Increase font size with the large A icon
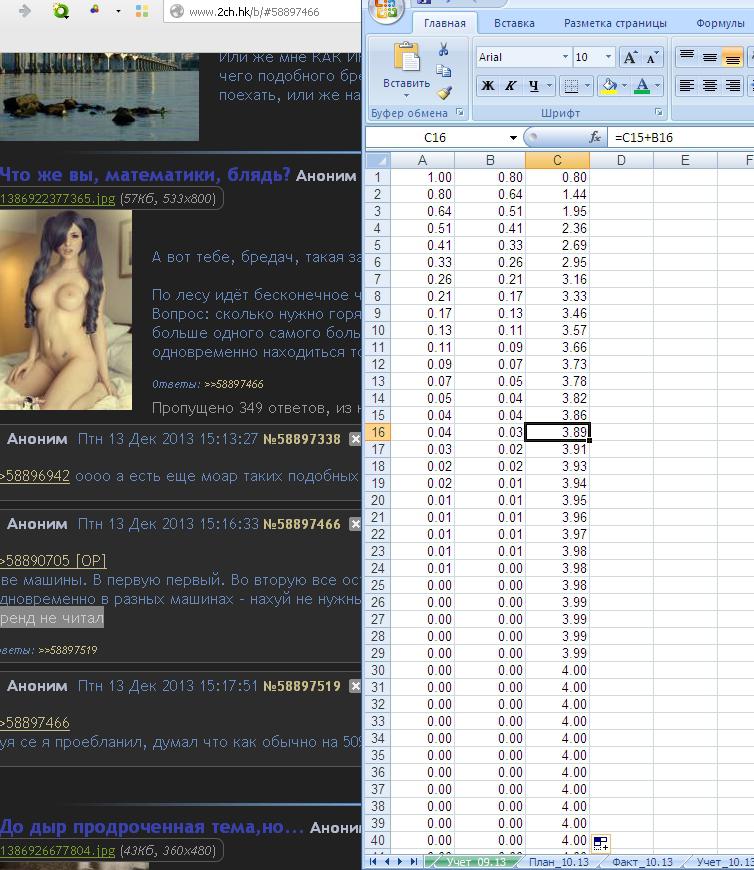Viewport: 754px width, 870px height. (631, 58)
